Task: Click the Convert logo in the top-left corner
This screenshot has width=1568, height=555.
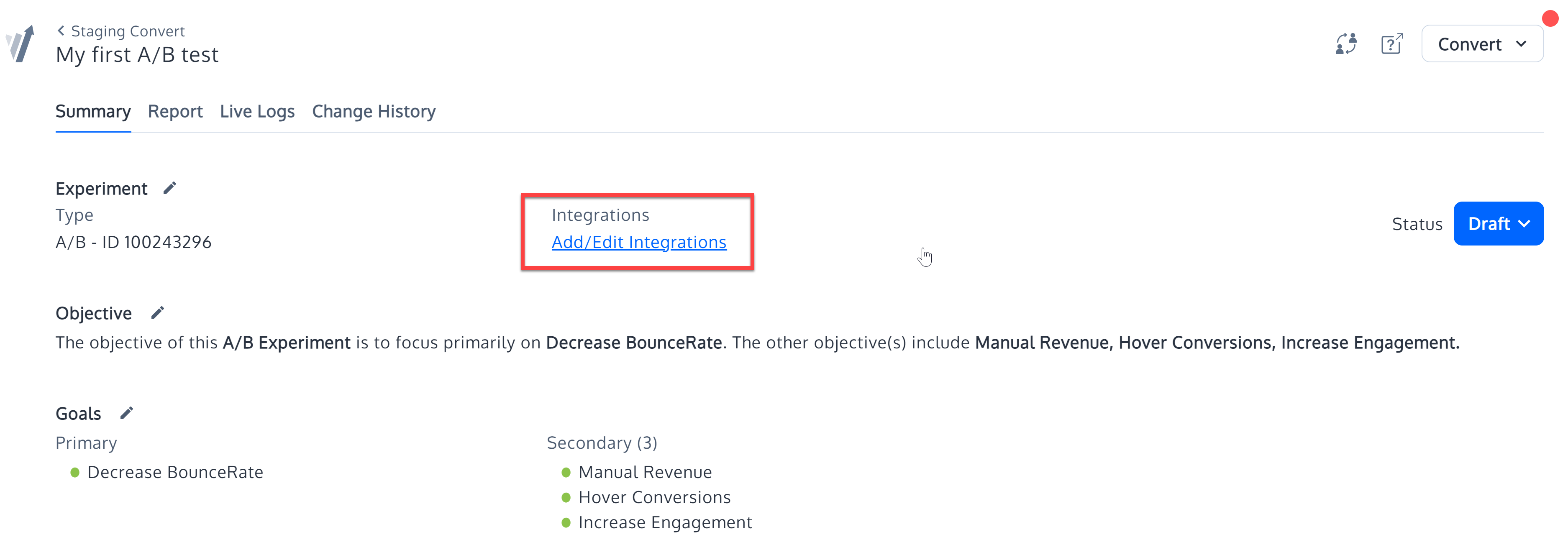Action: tap(19, 43)
